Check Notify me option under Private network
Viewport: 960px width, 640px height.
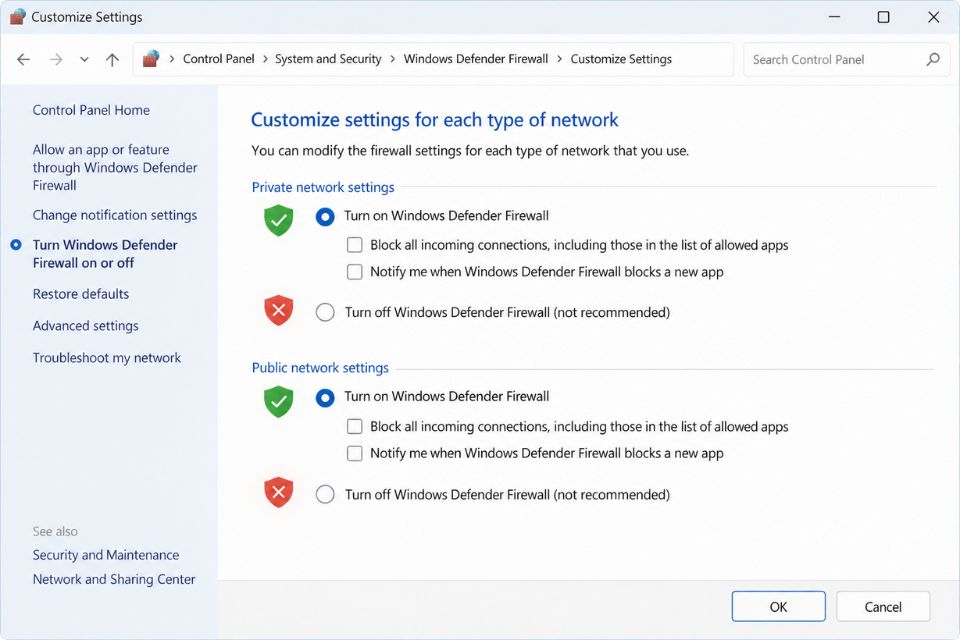tap(354, 272)
